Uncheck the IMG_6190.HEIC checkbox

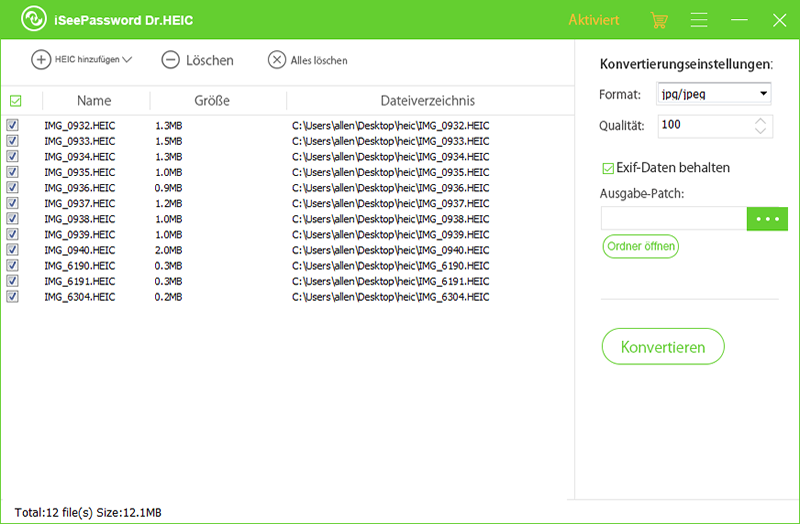12,265
